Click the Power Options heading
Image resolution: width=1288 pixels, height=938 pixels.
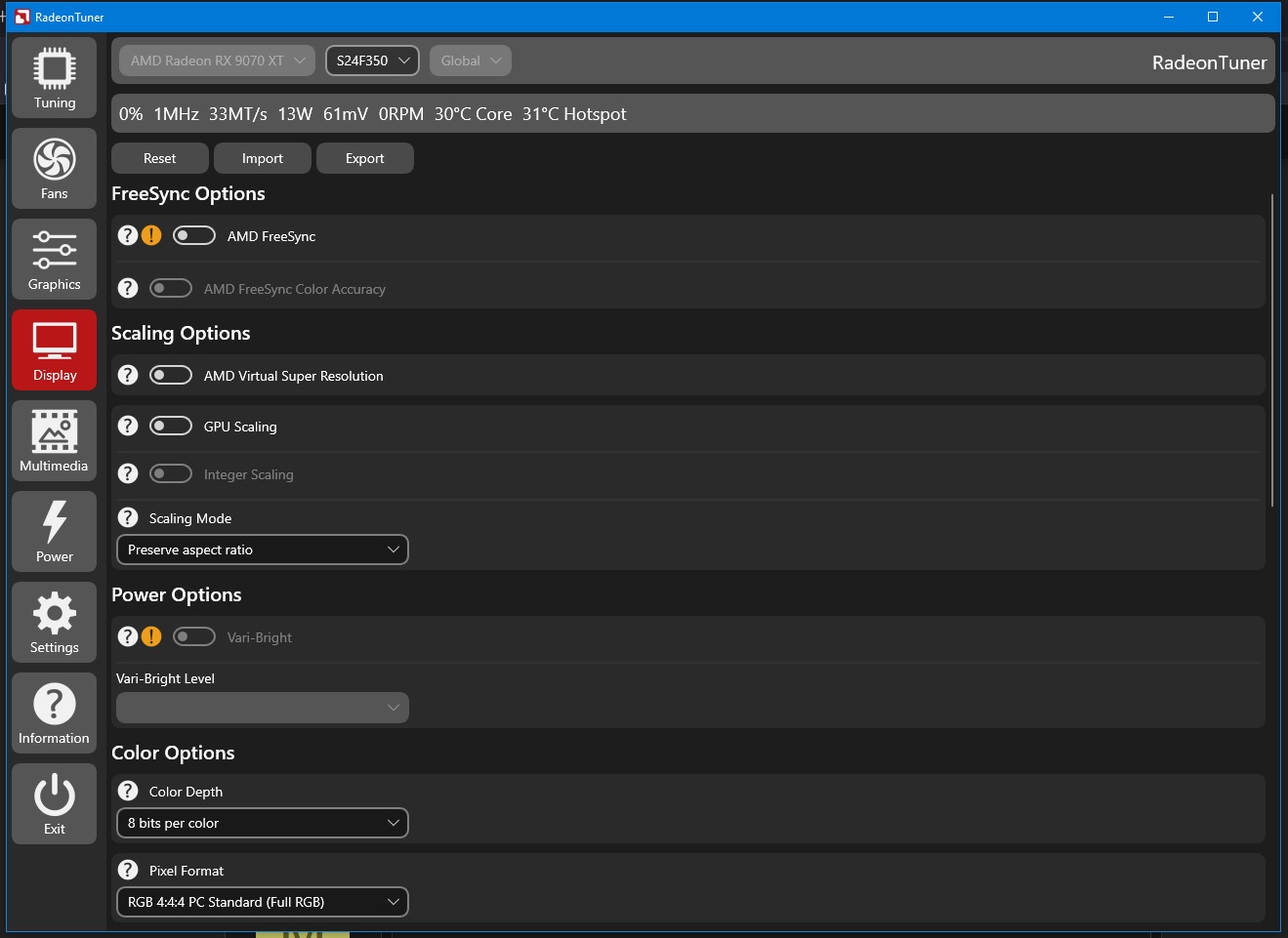(x=177, y=594)
